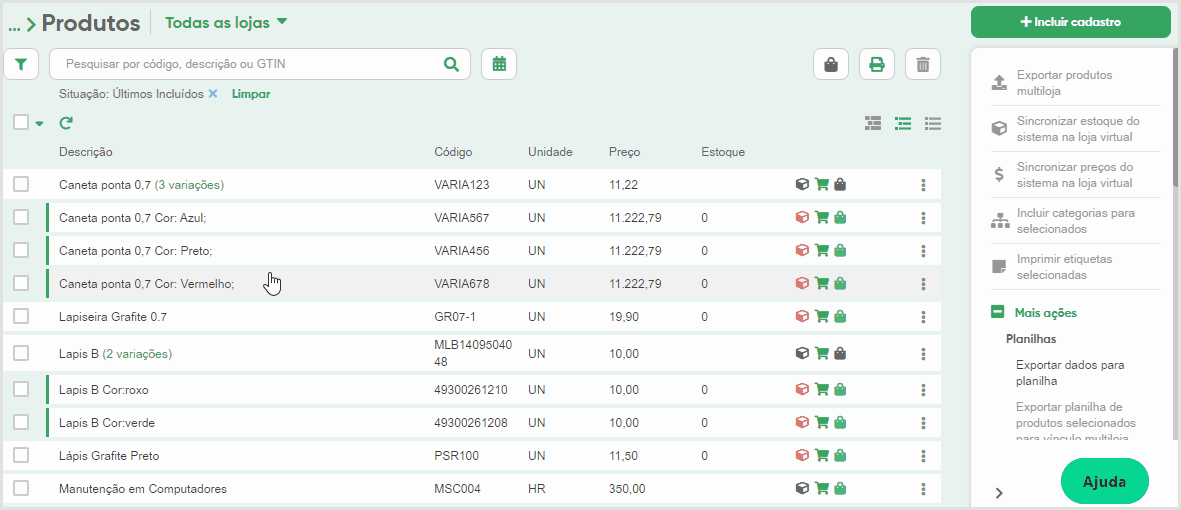Screen dimensions: 1181x510
Task: Click the stock box icon for Manutenção em Computadores
Action: [x=802, y=488]
